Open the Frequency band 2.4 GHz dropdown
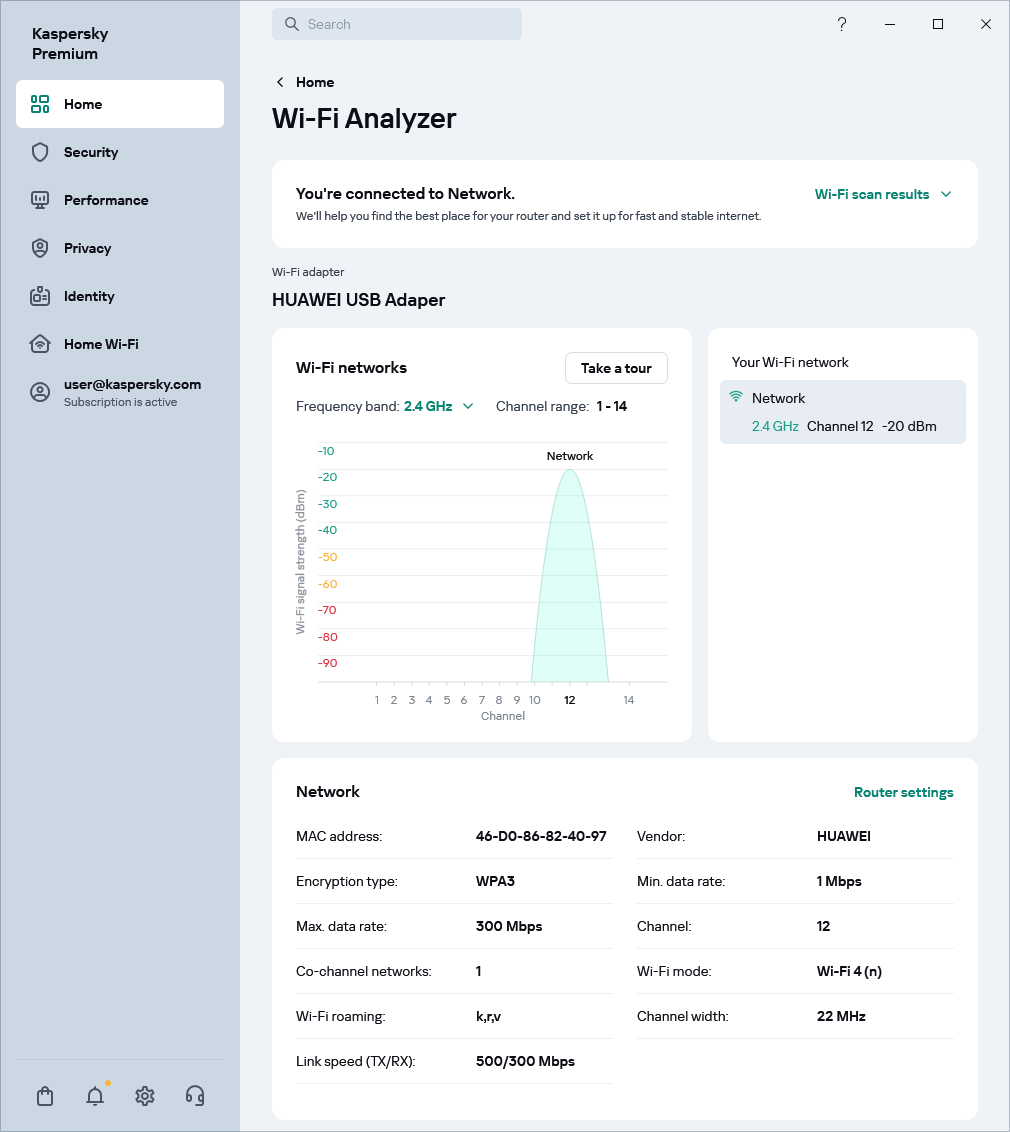This screenshot has height=1132, width=1010. tap(438, 406)
